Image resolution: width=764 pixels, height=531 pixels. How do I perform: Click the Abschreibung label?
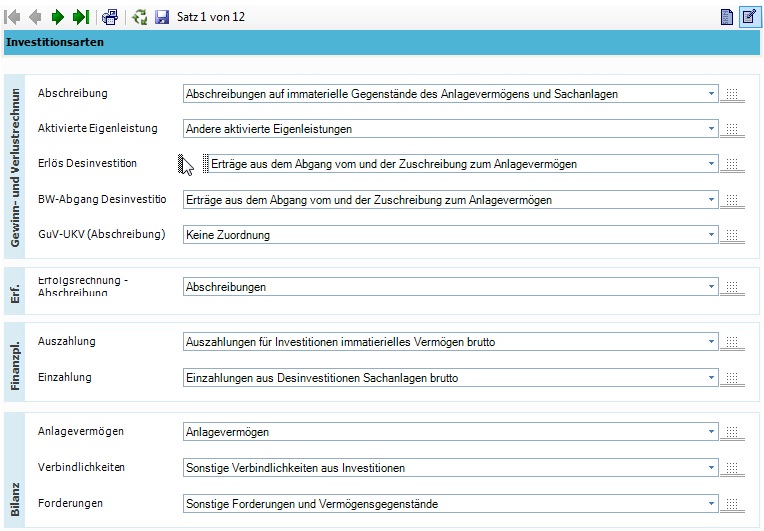point(73,93)
